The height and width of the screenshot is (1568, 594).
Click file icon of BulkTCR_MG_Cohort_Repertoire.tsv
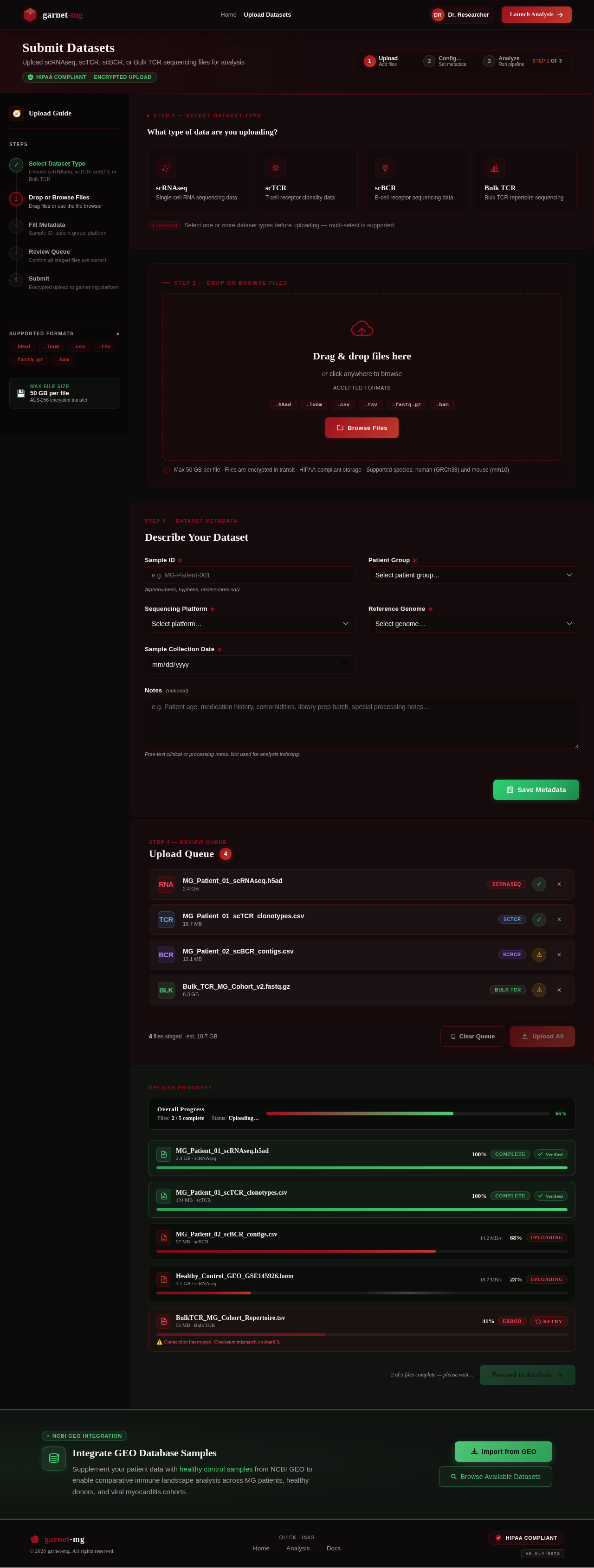point(164,1321)
